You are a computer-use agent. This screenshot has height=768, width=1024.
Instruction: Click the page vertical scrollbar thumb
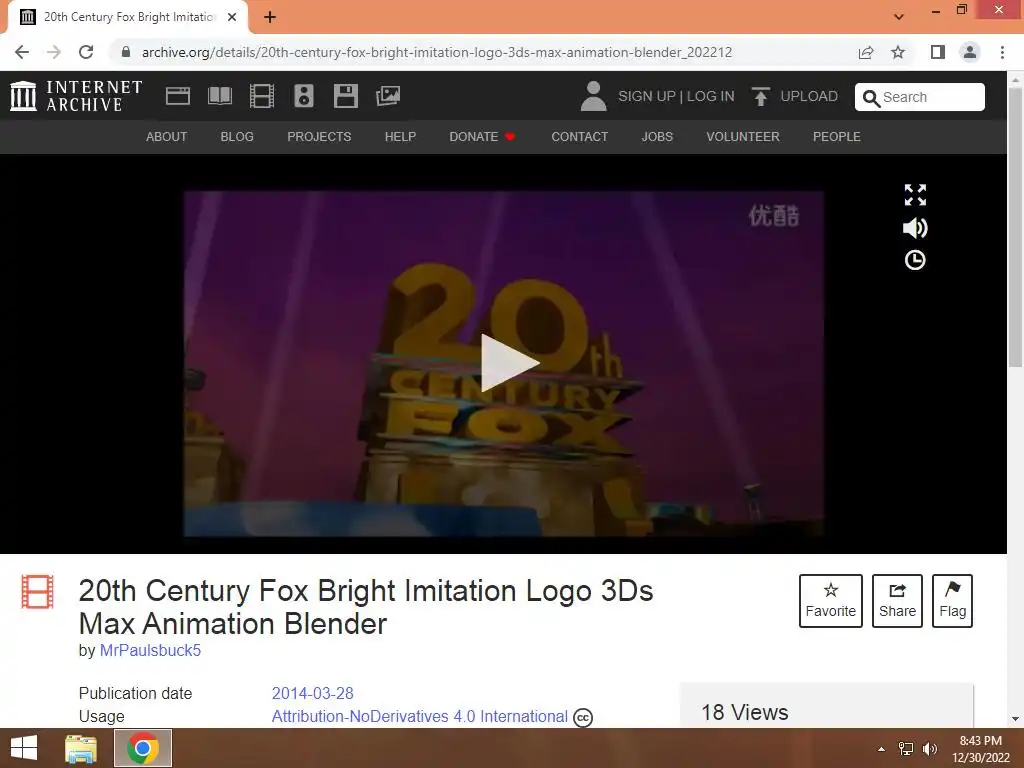point(1015,229)
